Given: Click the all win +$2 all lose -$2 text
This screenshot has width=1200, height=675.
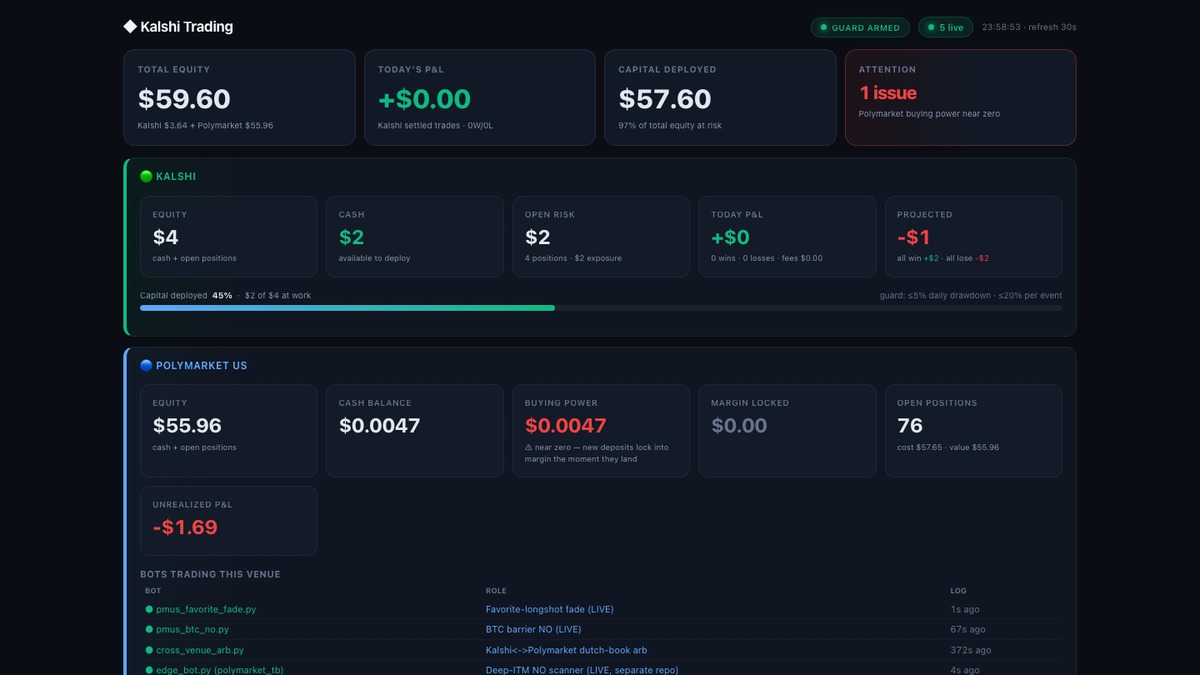Looking at the screenshot, I should pyautogui.click(x=943, y=258).
